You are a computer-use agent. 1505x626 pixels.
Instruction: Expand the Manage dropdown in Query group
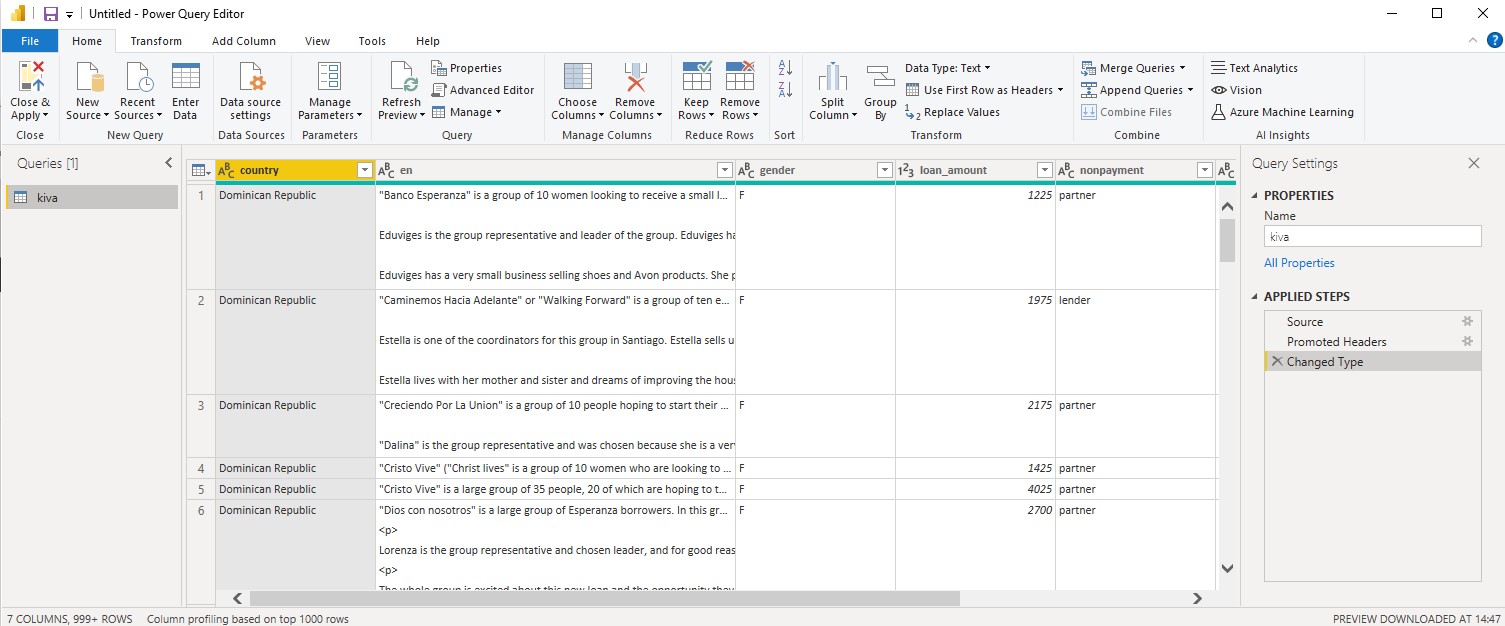pos(467,112)
